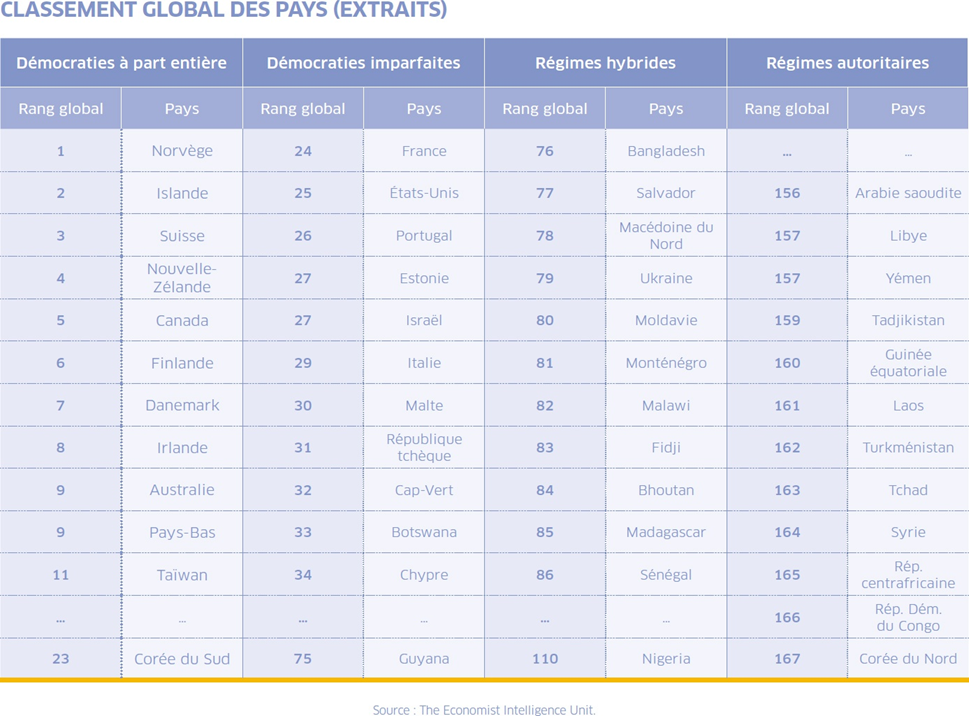Image resolution: width=969 pixels, height=716 pixels.
Task: Click the 'Macédoine du Nord' cell
Action: tap(666, 235)
